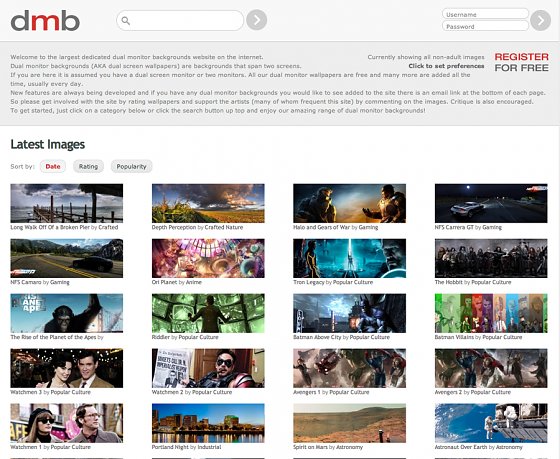Open Spirit on Mars thumbnail
Image resolution: width=560 pixels, height=459 pixels.
[x=350, y=423]
